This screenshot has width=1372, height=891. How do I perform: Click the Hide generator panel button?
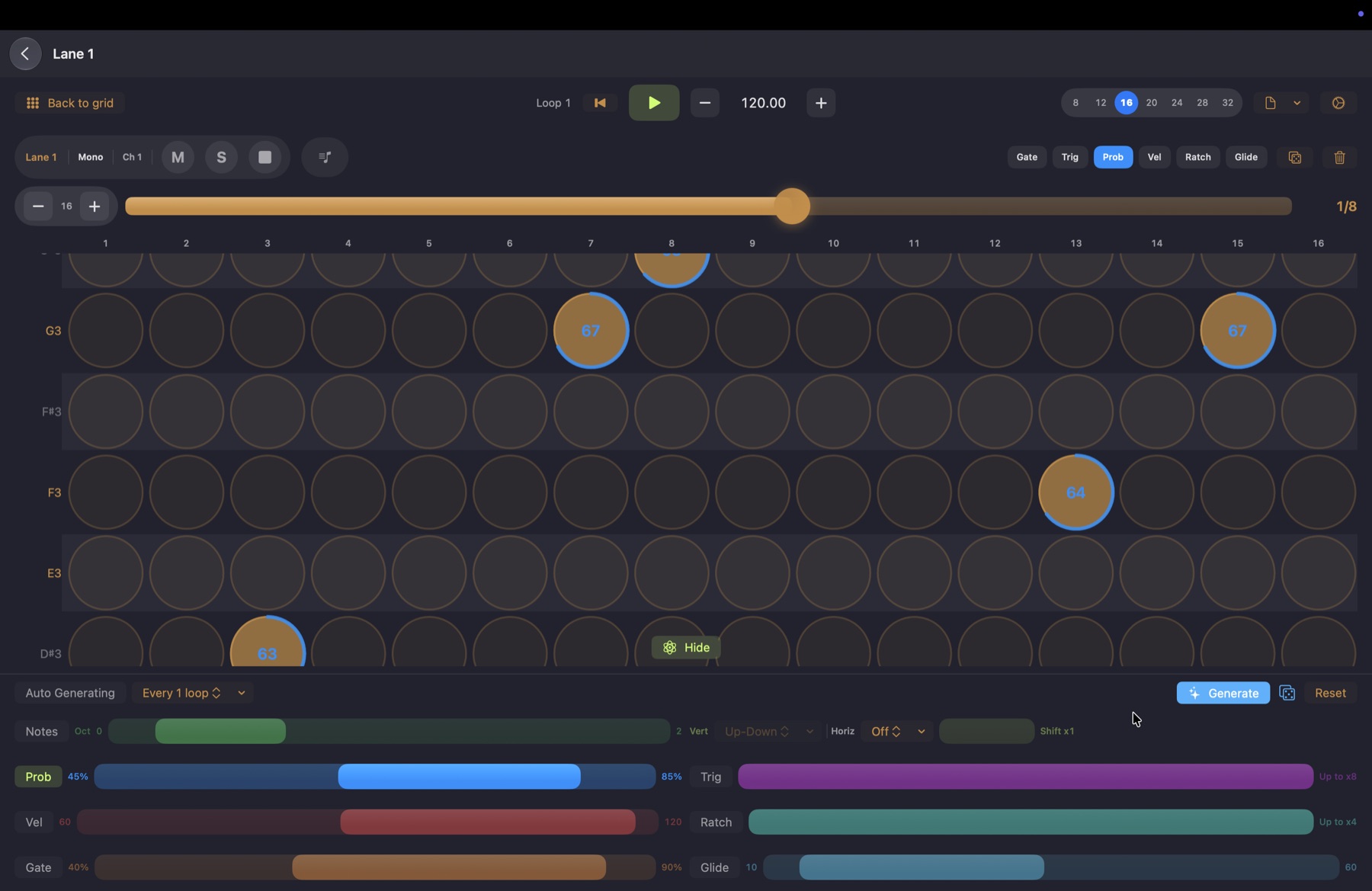686,647
